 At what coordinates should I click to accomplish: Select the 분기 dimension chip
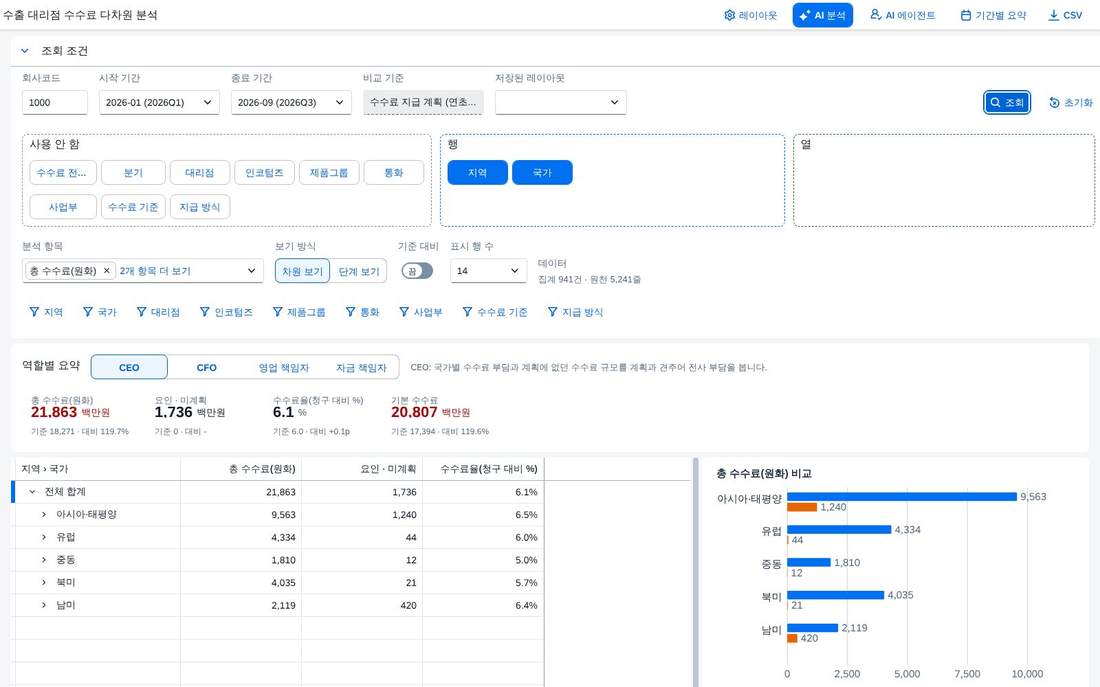pos(133,173)
